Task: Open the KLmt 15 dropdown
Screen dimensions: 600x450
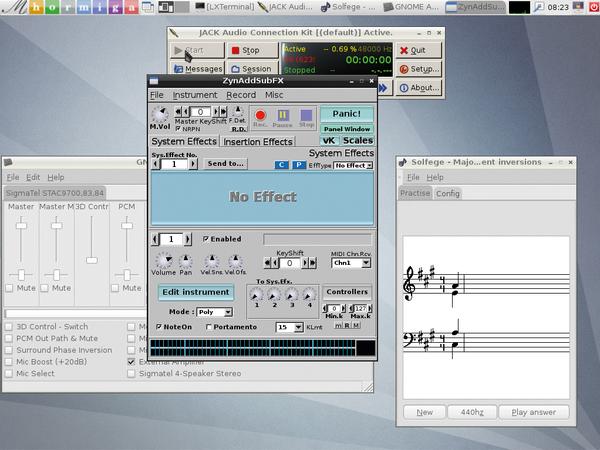Action: pyautogui.click(x=290, y=327)
